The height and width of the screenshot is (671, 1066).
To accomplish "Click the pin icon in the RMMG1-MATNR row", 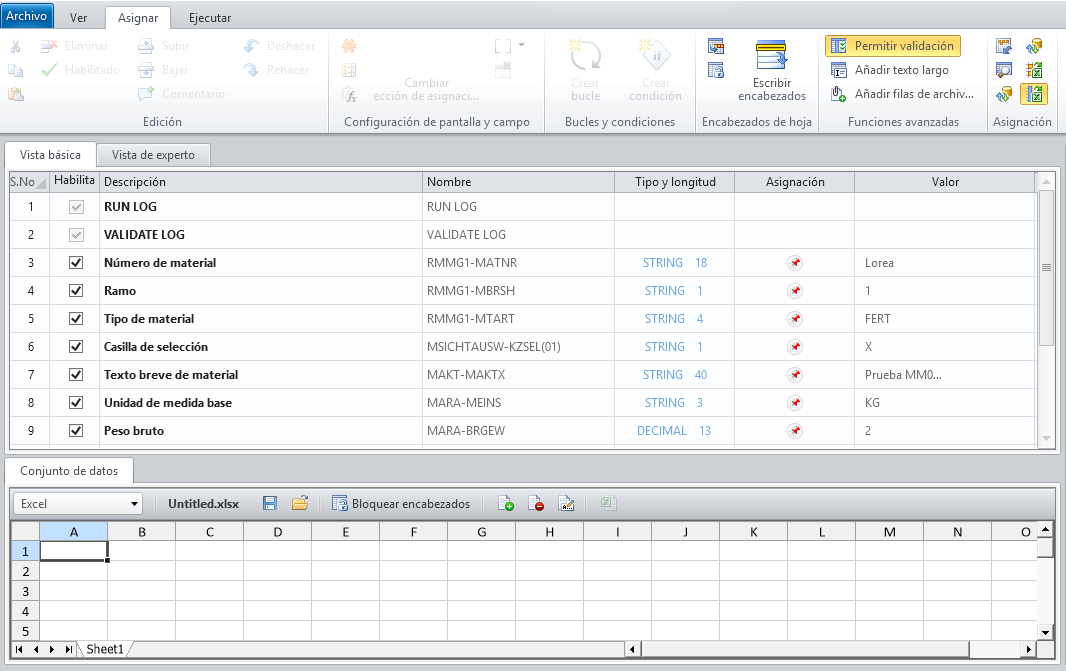I will [x=795, y=262].
